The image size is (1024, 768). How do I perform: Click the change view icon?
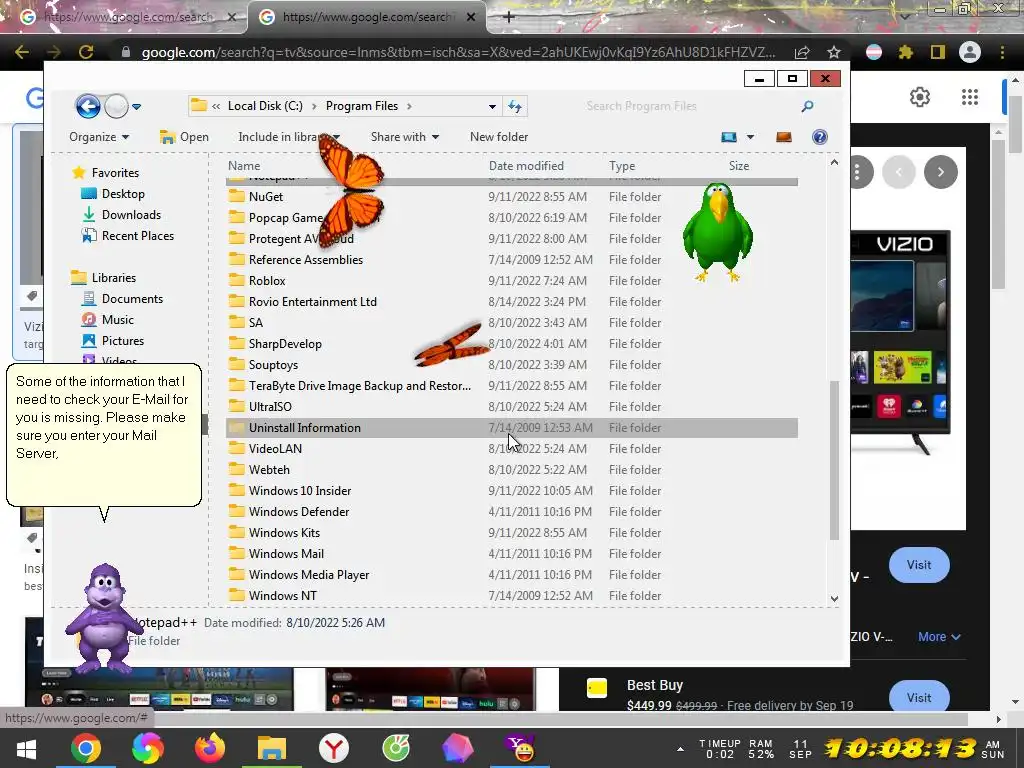[x=729, y=137]
